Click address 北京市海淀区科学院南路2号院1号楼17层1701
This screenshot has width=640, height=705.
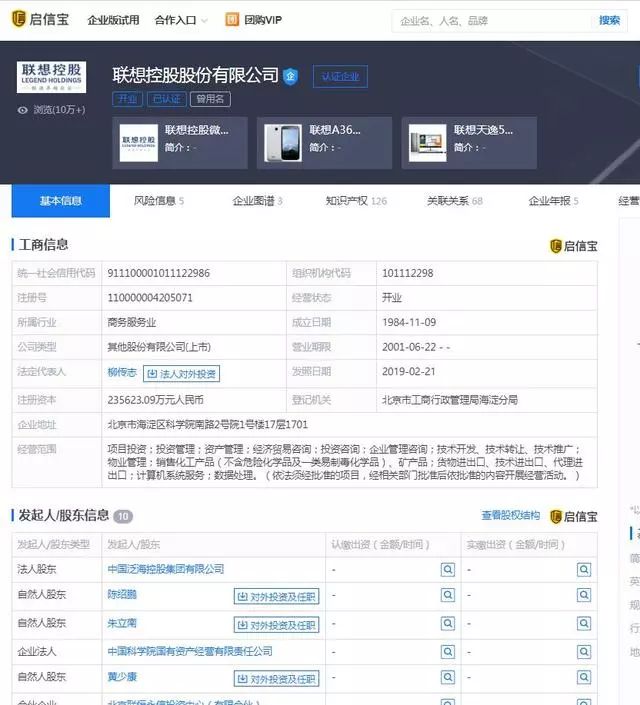(x=208, y=424)
